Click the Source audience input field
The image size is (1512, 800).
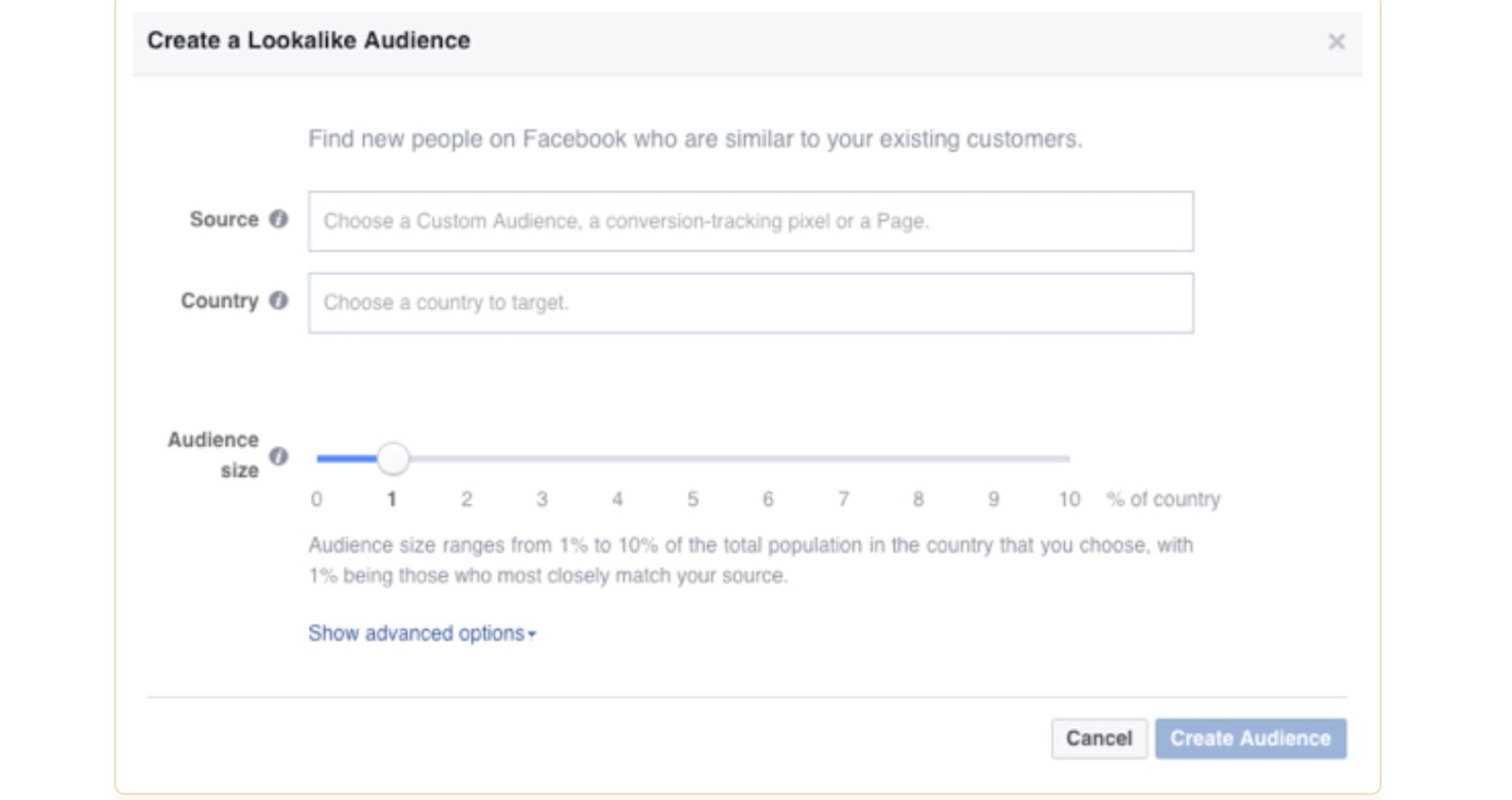tap(750, 222)
